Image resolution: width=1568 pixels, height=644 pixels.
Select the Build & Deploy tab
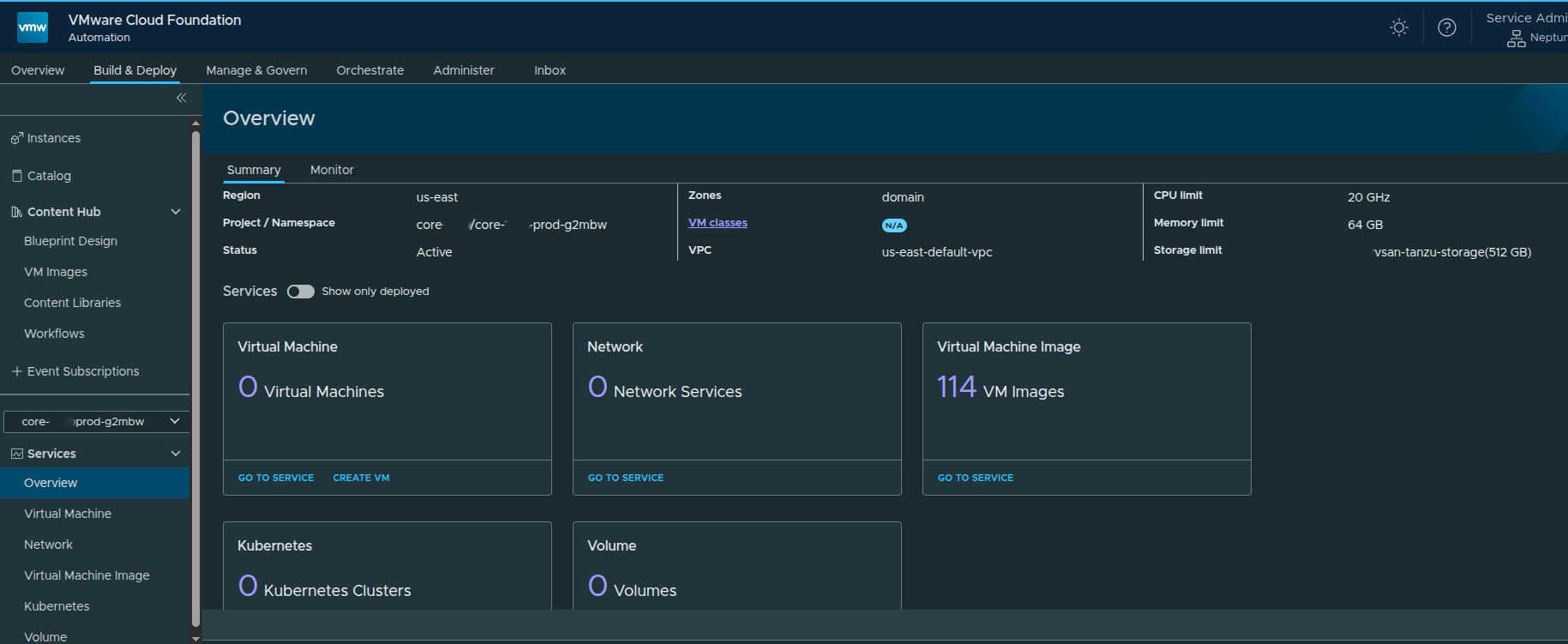point(135,70)
